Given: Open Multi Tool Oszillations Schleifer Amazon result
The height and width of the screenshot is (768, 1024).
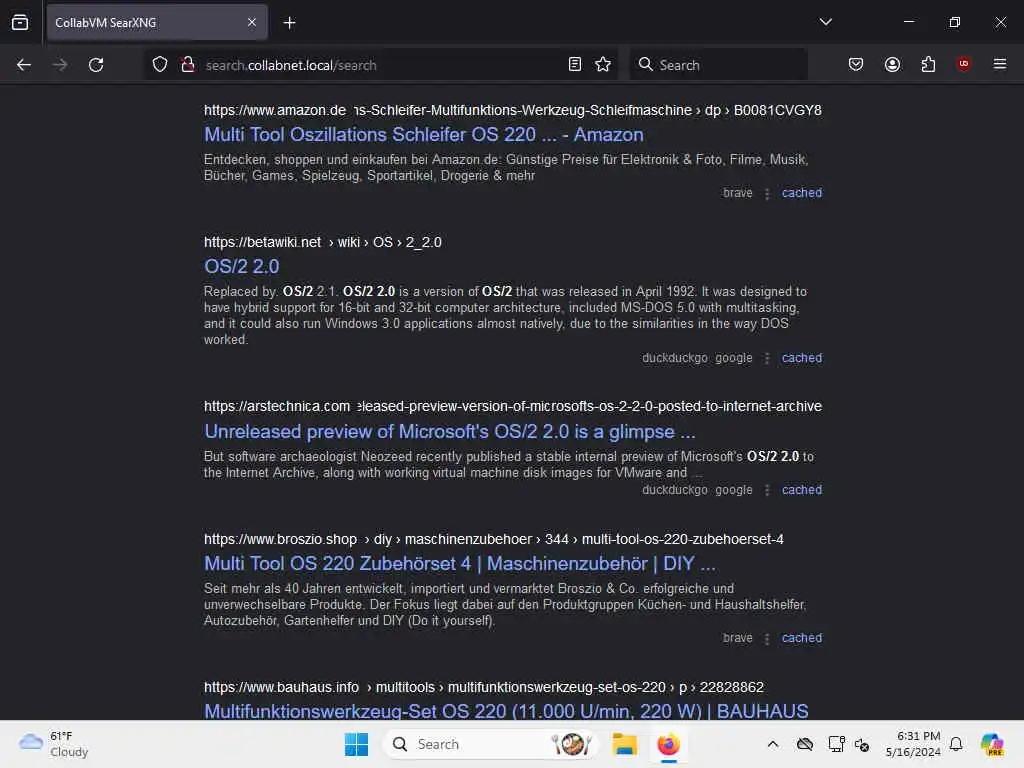Looking at the screenshot, I should pyautogui.click(x=423, y=135).
